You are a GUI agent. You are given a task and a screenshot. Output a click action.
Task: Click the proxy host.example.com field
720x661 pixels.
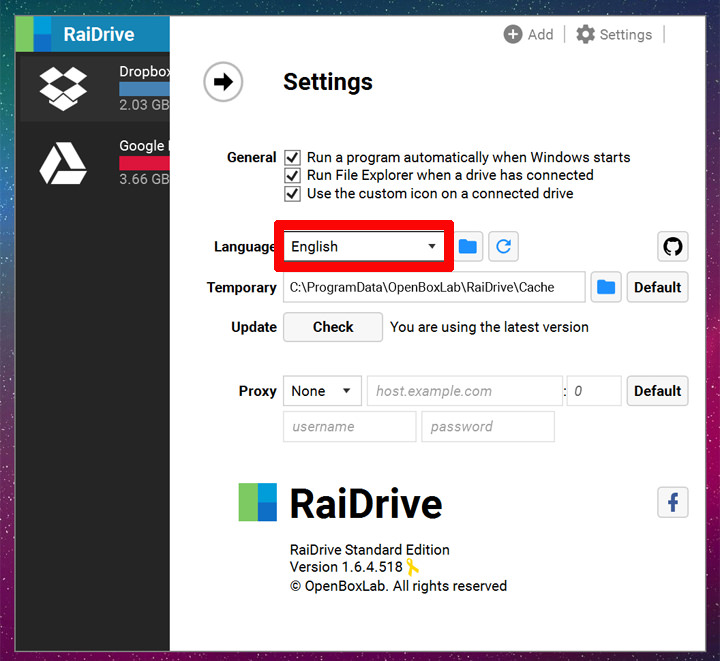pos(465,391)
